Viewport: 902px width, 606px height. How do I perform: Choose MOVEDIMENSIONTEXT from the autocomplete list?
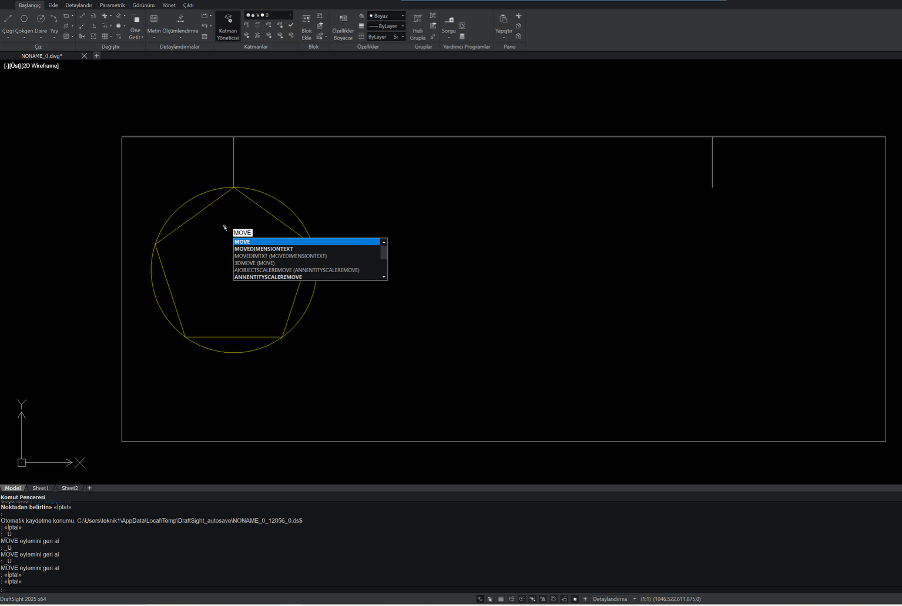[264, 249]
